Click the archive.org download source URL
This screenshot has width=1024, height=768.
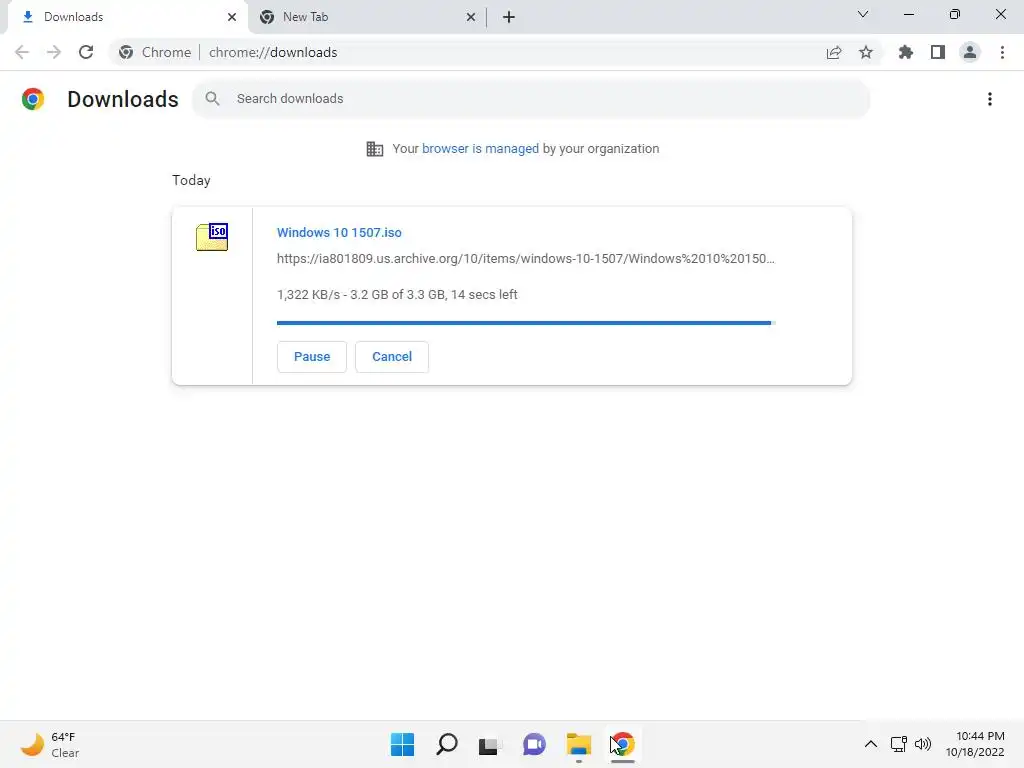pos(526,259)
